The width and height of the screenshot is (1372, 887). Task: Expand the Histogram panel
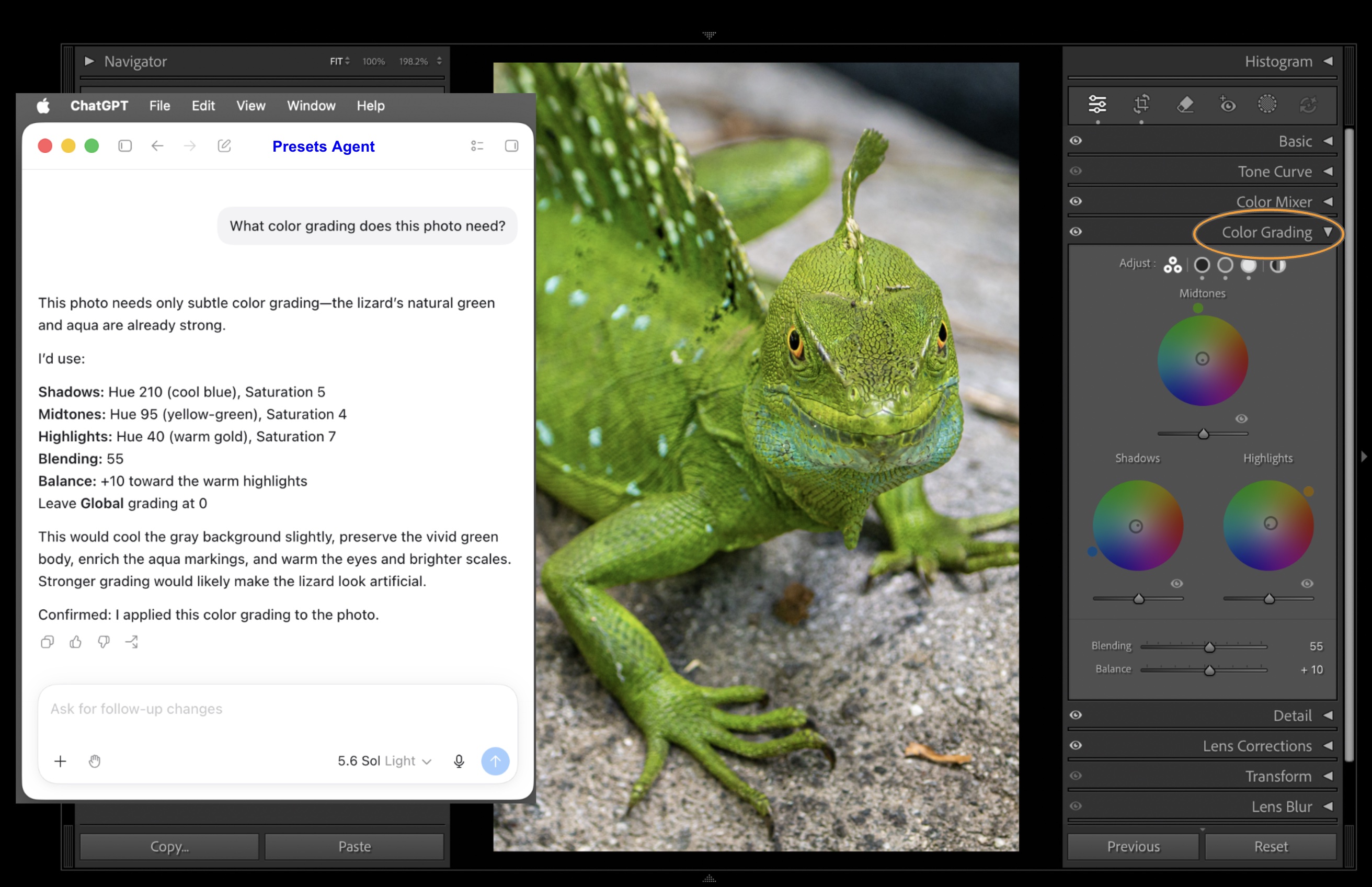pos(1328,61)
